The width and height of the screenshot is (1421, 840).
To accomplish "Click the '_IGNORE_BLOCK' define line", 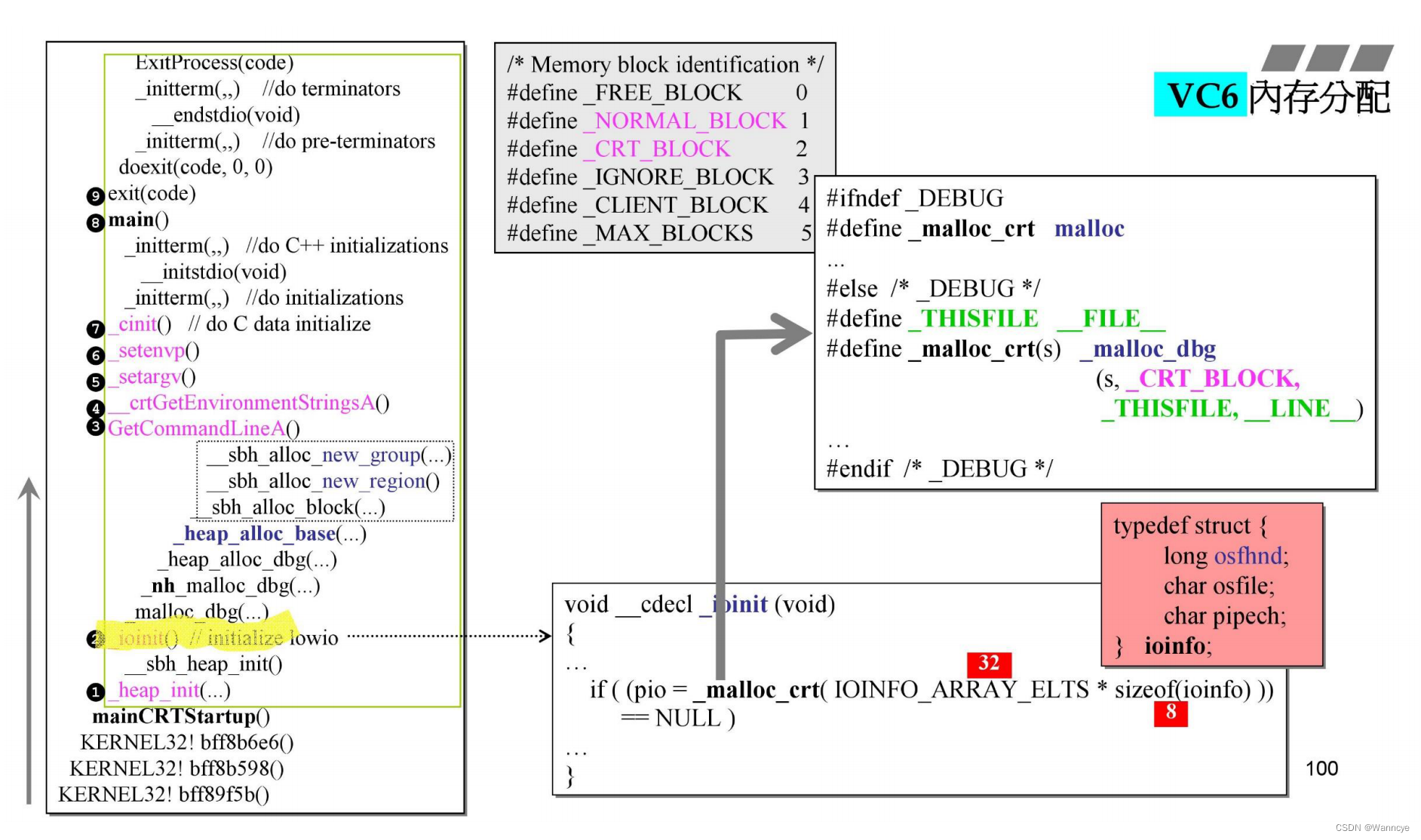I will [658, 177].
